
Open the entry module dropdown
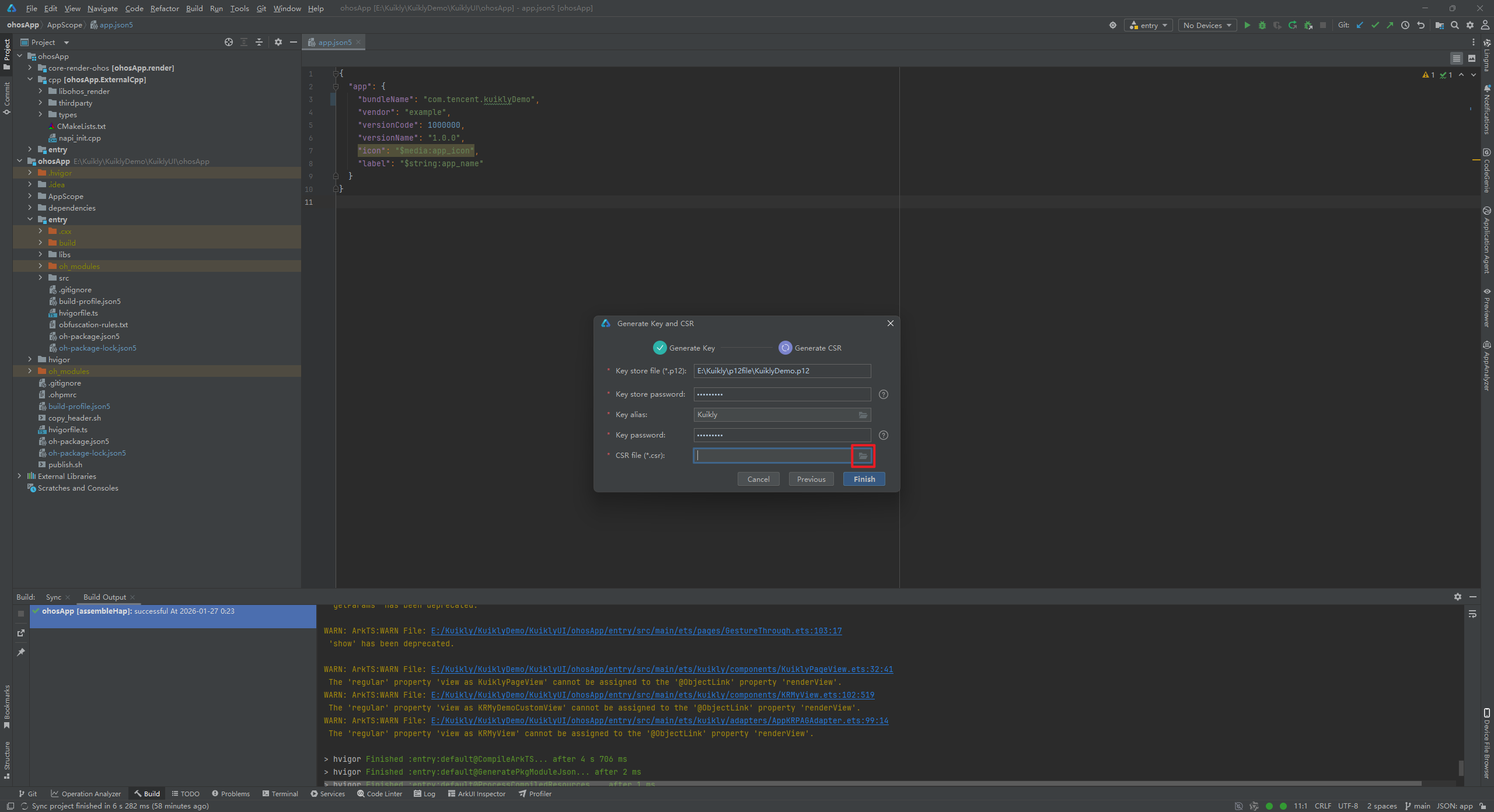coord(1148,25)
